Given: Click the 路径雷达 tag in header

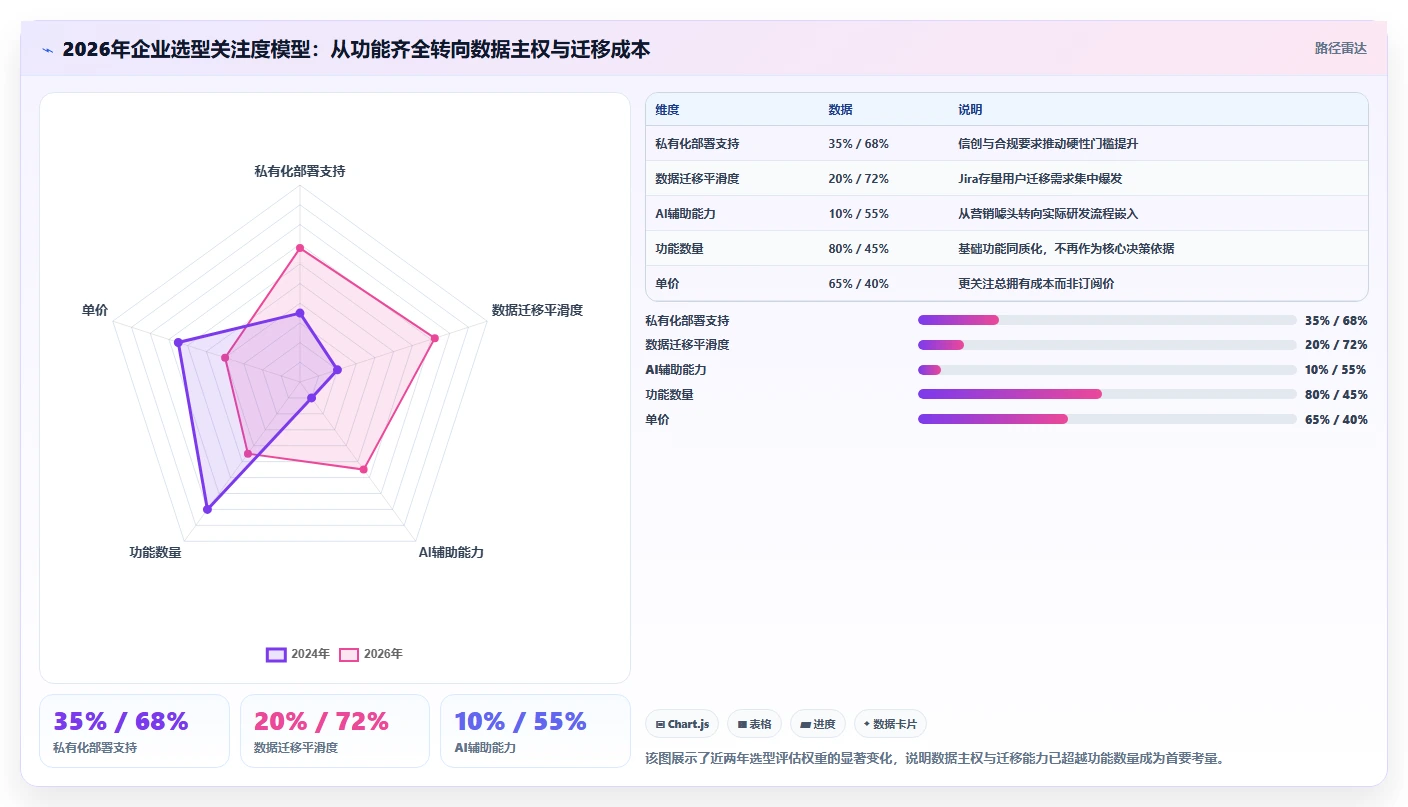Looking at the screenshot, I should [1340, 48].
